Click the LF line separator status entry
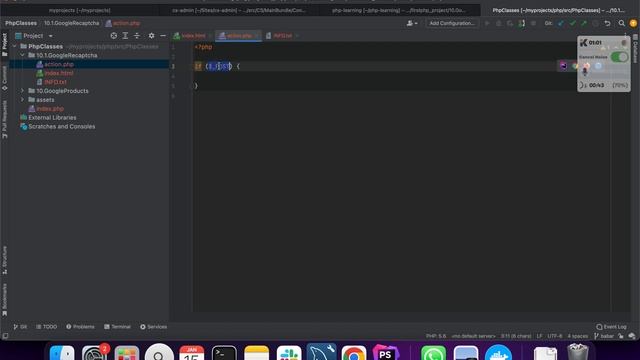This screenshot has width=640, height=360. [x=539, y=336]
